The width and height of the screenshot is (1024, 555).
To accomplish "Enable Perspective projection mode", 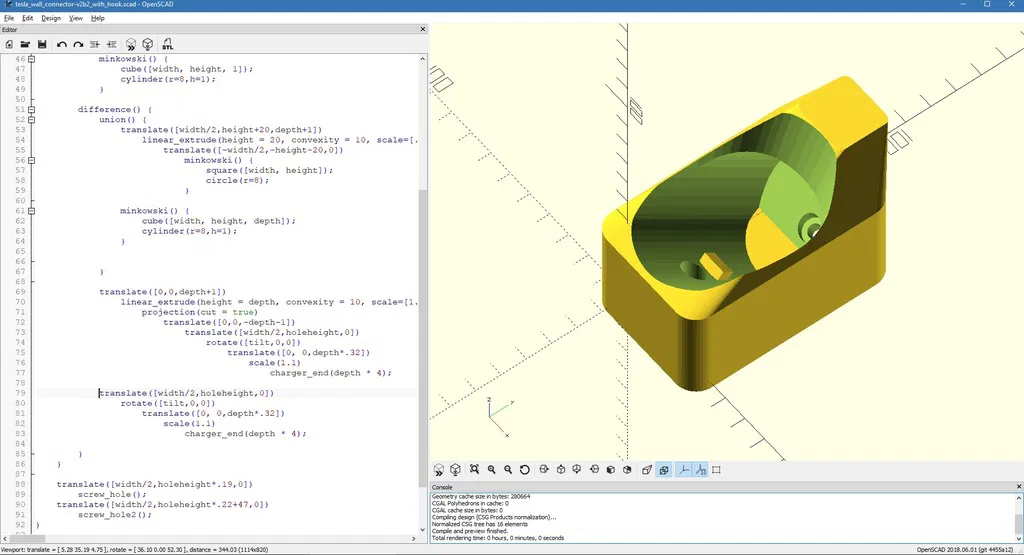I will click(647, 469).
